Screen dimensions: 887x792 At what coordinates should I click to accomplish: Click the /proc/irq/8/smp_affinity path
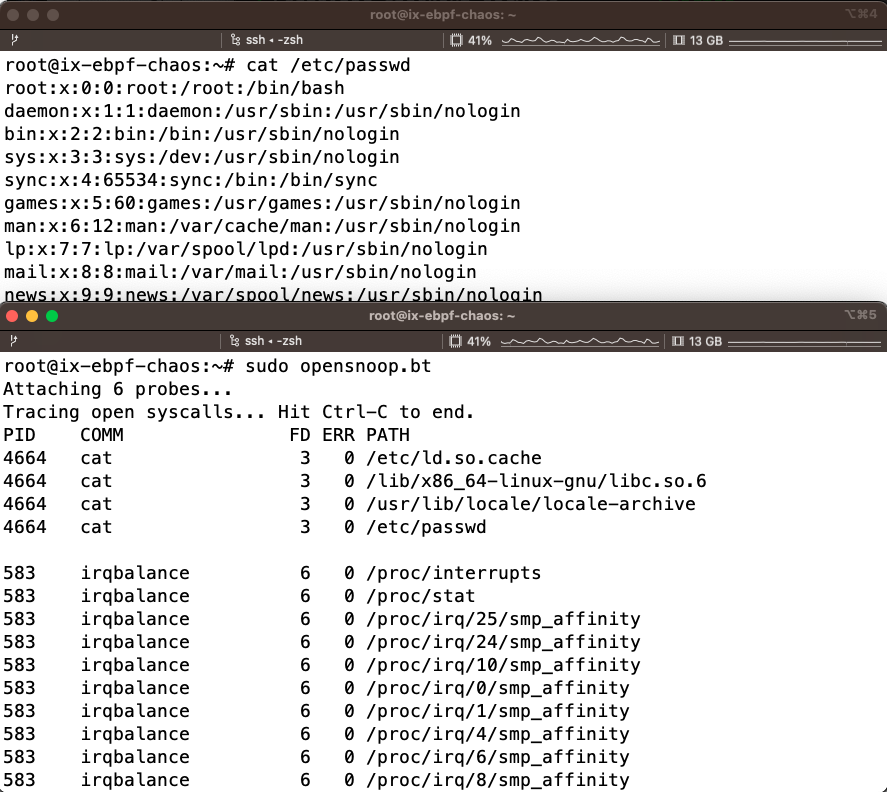(498, 780)
